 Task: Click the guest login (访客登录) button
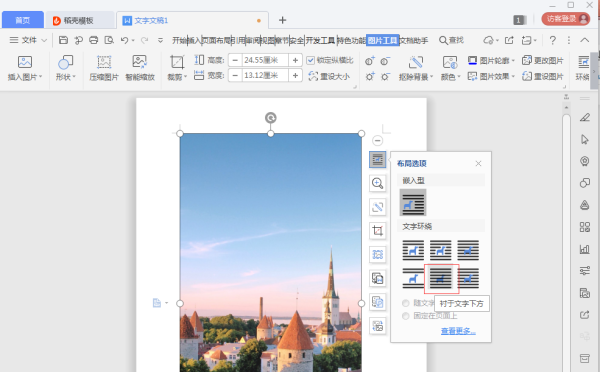click(566, 19)
